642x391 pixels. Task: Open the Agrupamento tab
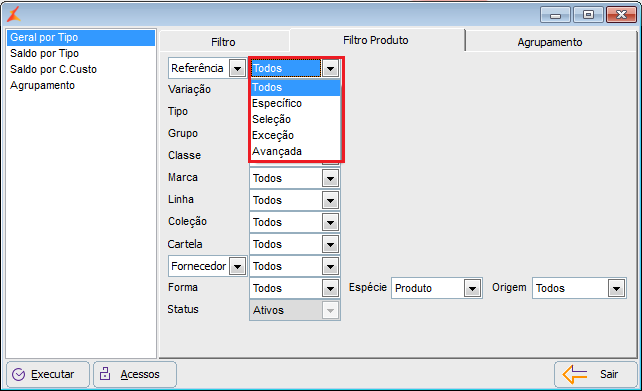(x=550, y=42)
